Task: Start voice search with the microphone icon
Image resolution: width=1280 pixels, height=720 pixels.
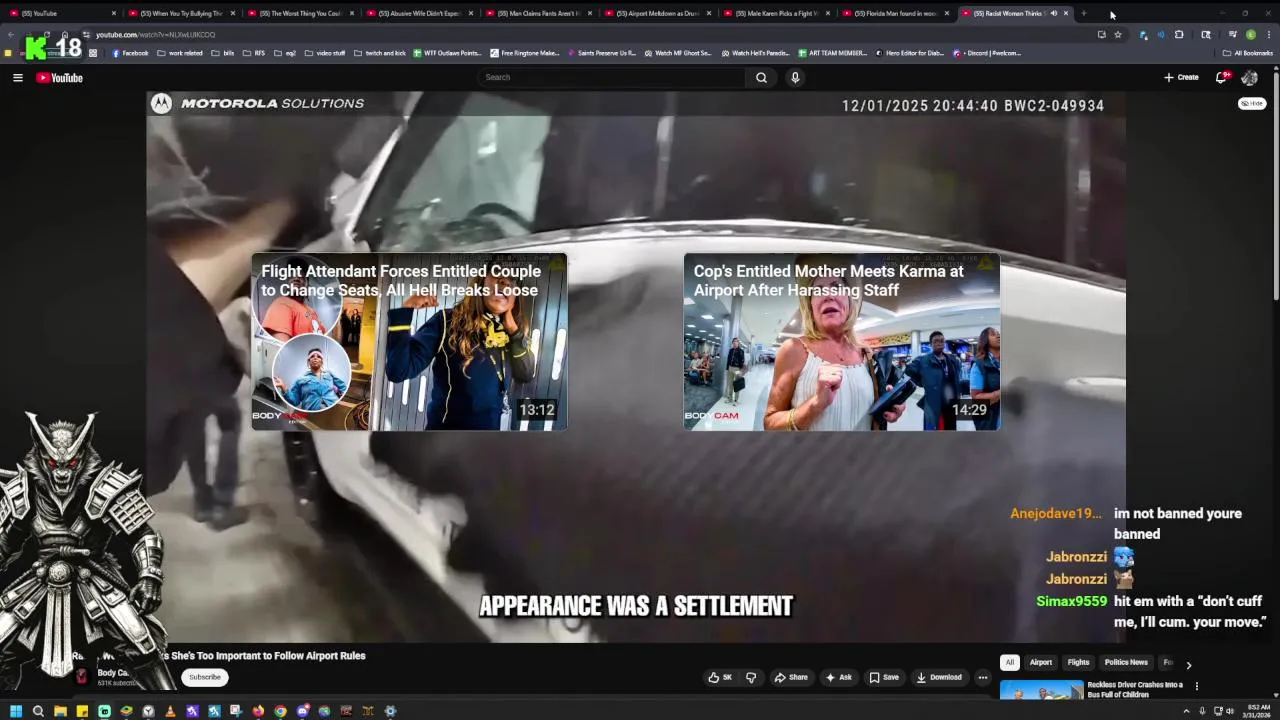Action: pyautogui.click(x=795, y=77)
